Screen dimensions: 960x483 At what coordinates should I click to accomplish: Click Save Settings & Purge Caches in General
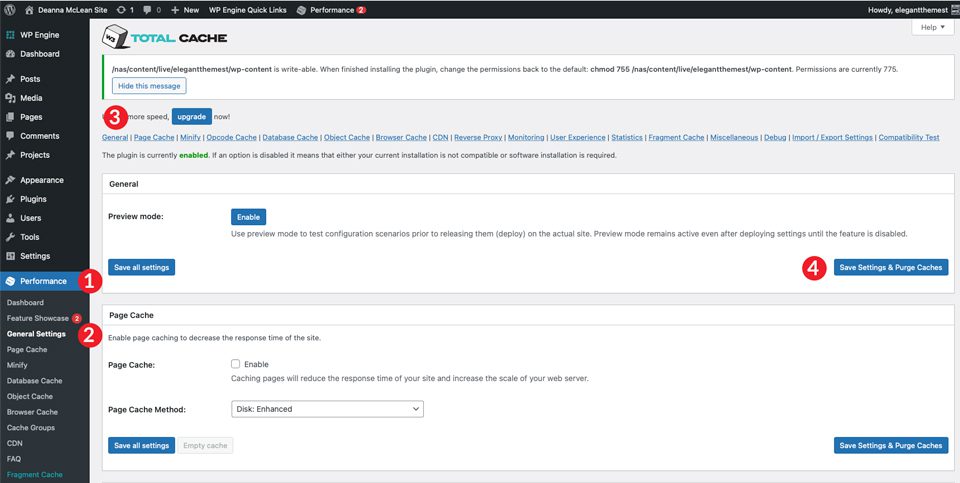(x=891, y=267)
